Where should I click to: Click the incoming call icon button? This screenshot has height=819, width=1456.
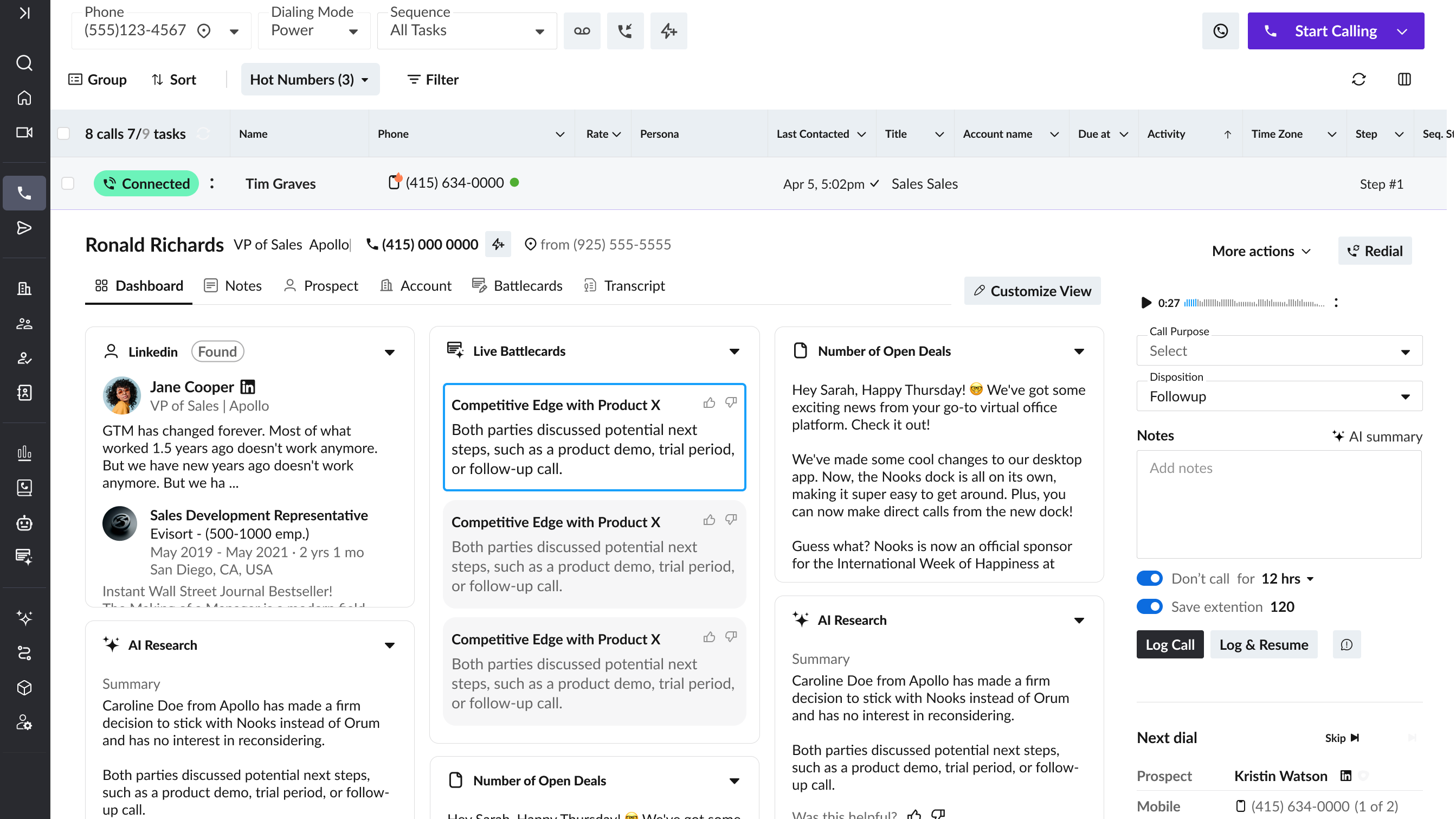click(624, 31)
